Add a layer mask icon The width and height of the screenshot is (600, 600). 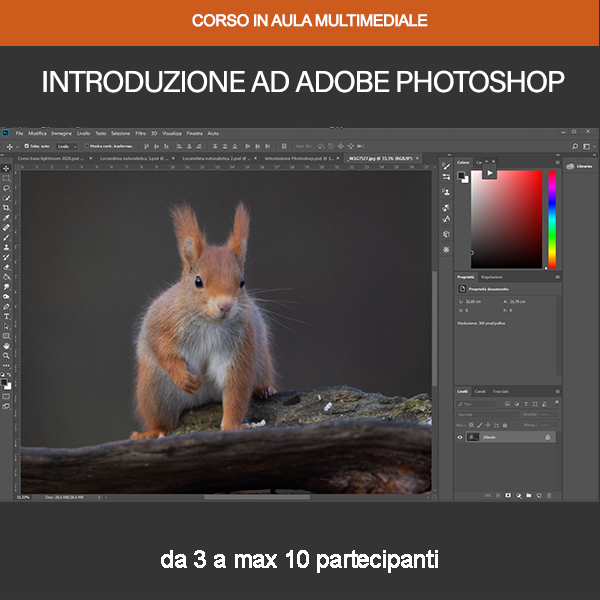[x=508, y=496]
